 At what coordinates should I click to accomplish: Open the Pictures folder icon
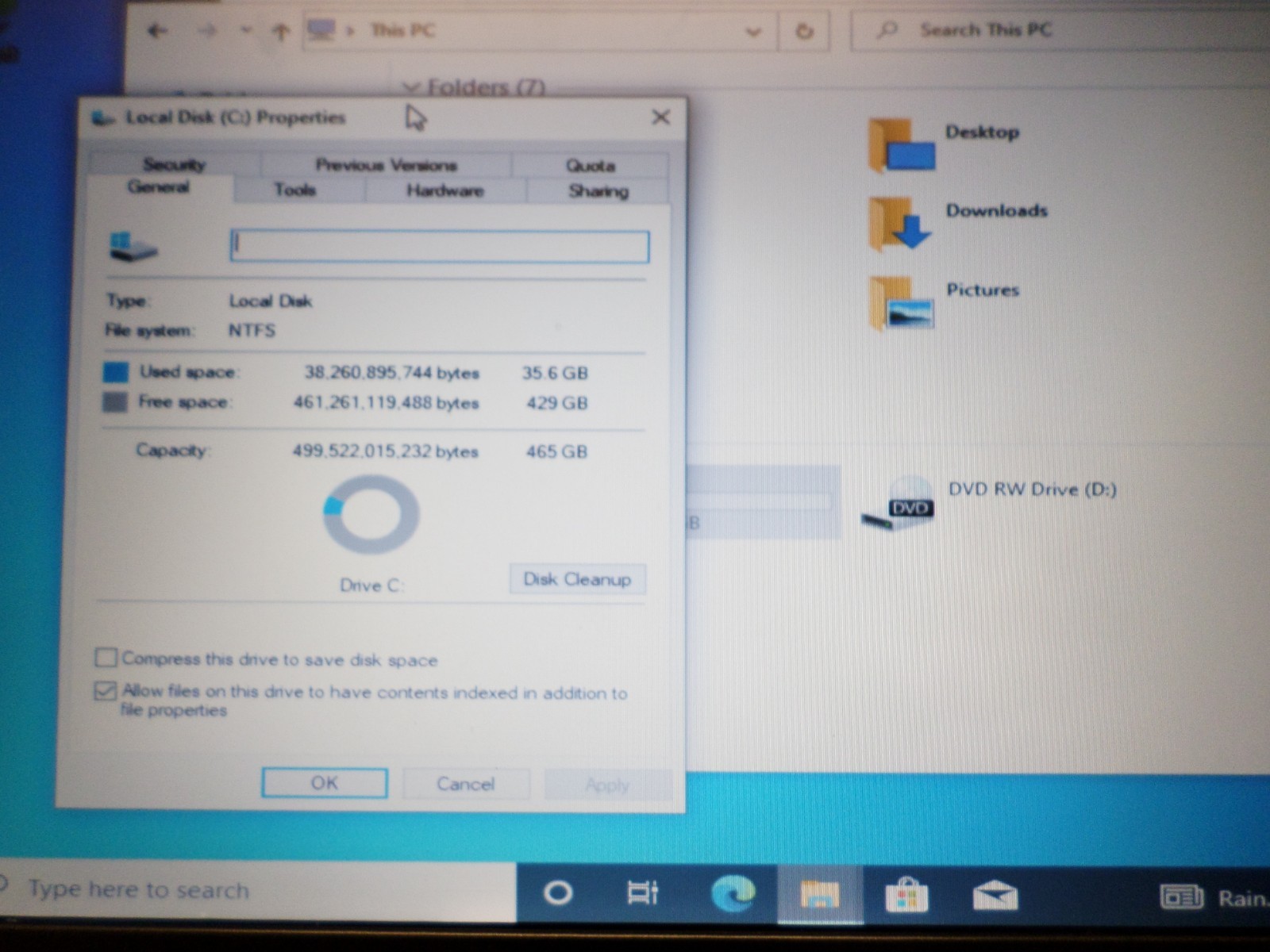coord(901,302)
